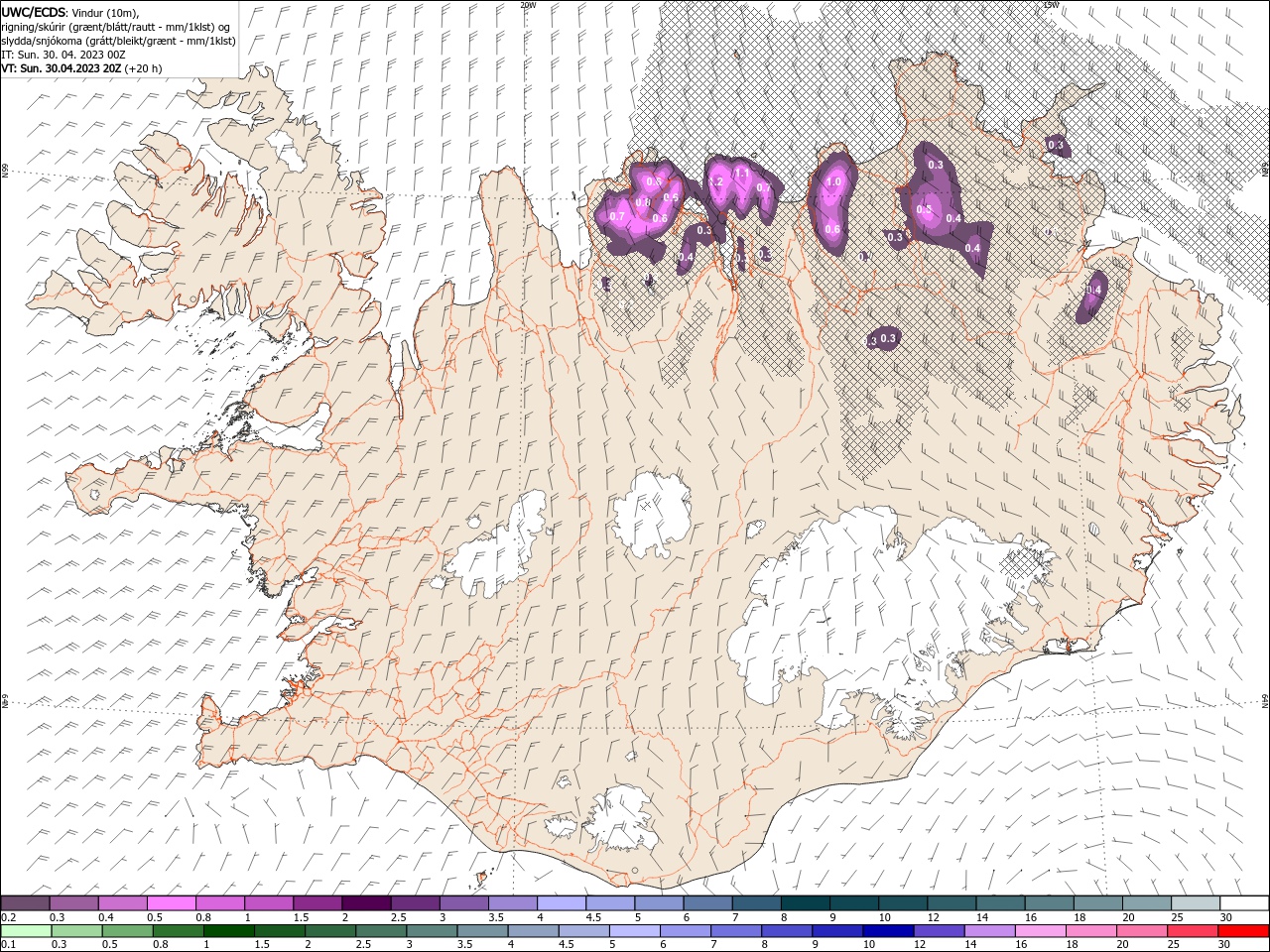Image resolution: width=1270 pixels, height=952 pixels.
Task: Click the upper legend swatch starting at 0.2
Action: 26,903
